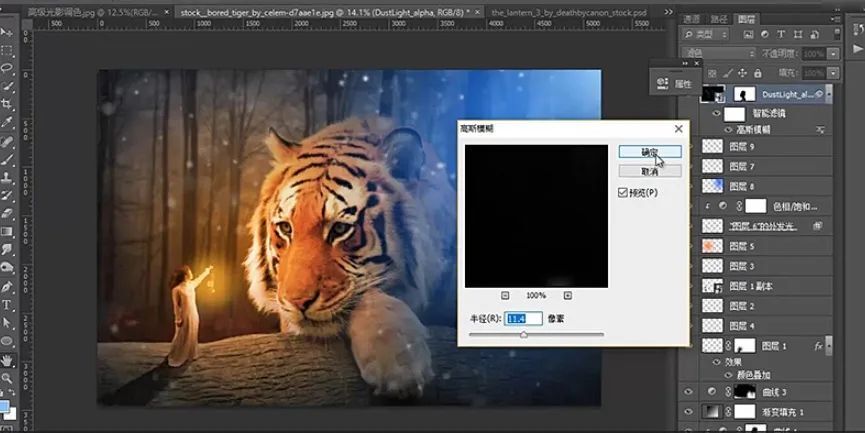Select the Hand tool
The width and height of the screenshot is (865, 433).
(7, 359)
